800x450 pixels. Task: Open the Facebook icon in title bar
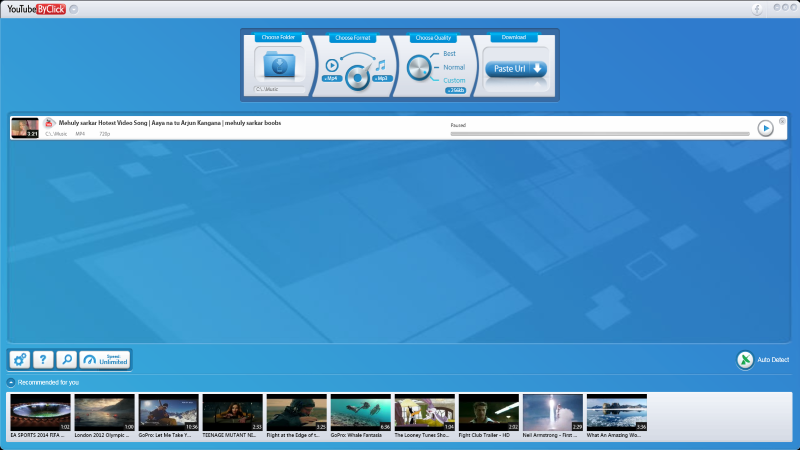tap(757, 9)
